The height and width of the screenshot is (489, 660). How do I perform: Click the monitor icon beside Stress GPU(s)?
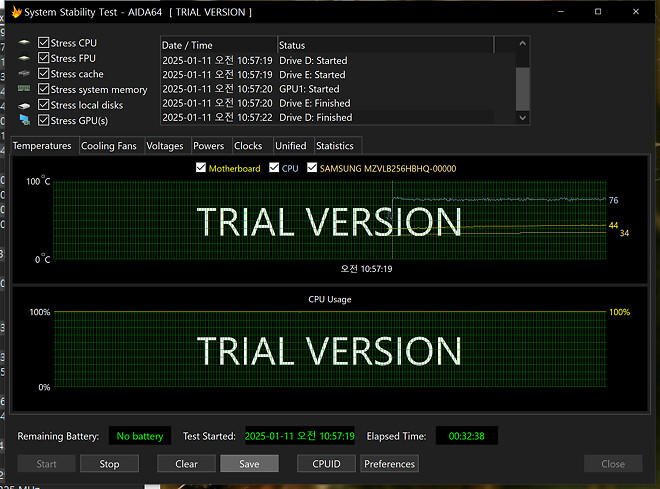pos(24,121)
